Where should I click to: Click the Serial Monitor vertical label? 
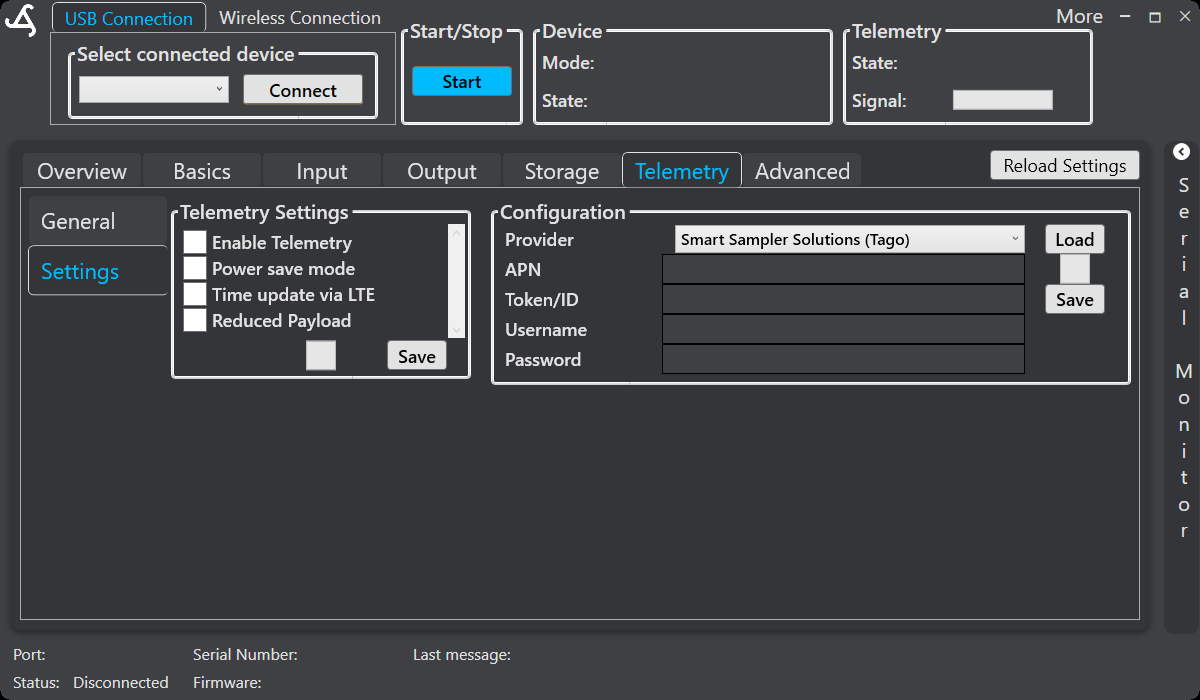point(1184,357)
